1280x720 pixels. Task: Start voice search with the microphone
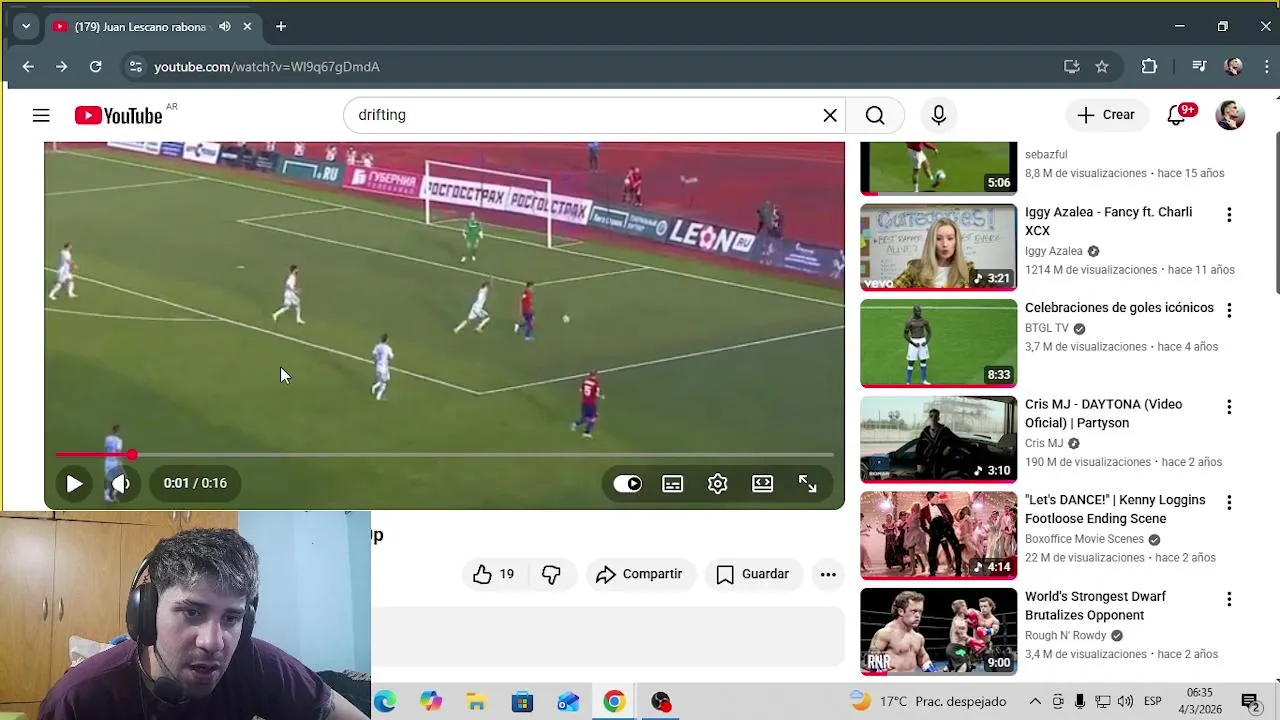[x=938, y=115]
